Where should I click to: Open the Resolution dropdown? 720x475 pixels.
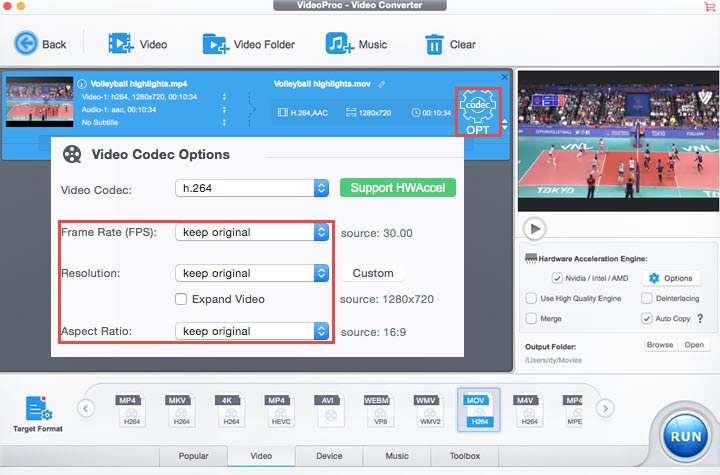pyautogui.click(x=252, y=273)
